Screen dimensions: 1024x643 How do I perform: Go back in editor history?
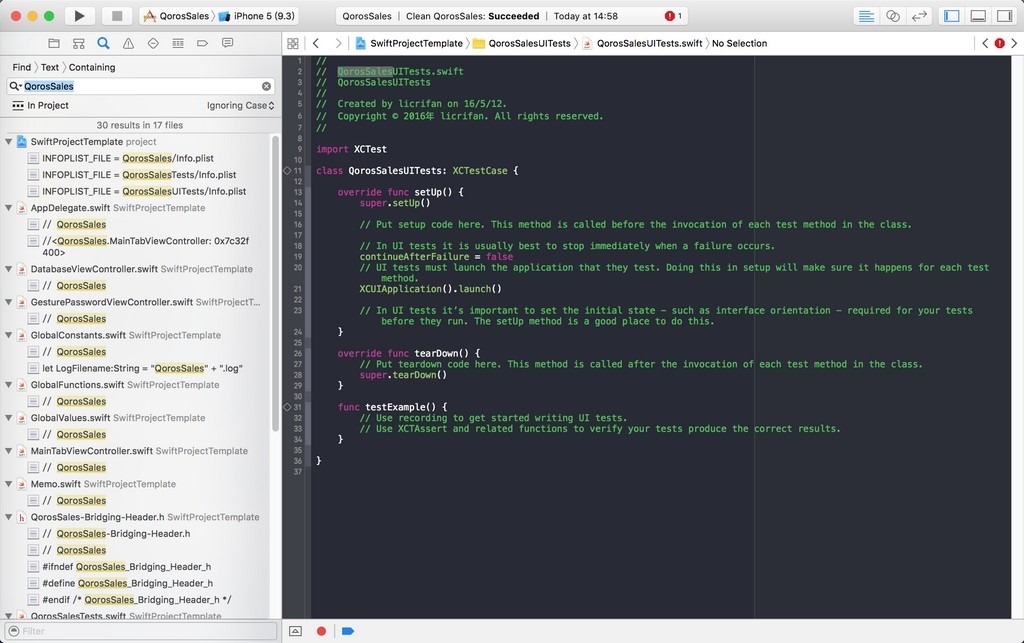pyautogui.click(x=316, y=43)
